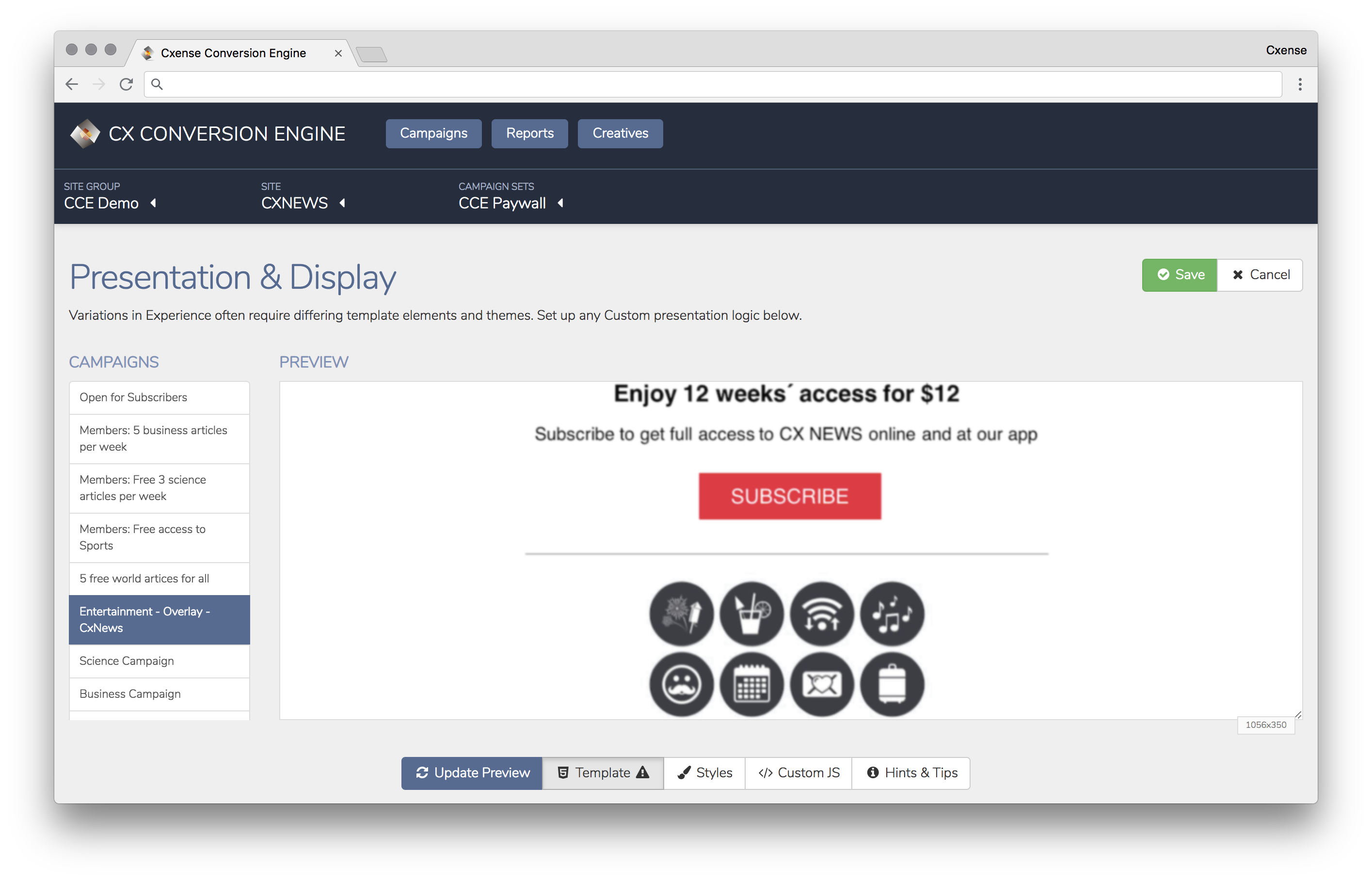The height and width of the screenshot is (881, 1372).
Task: Select the Science Campaign list item
Action: click(160, 661)
